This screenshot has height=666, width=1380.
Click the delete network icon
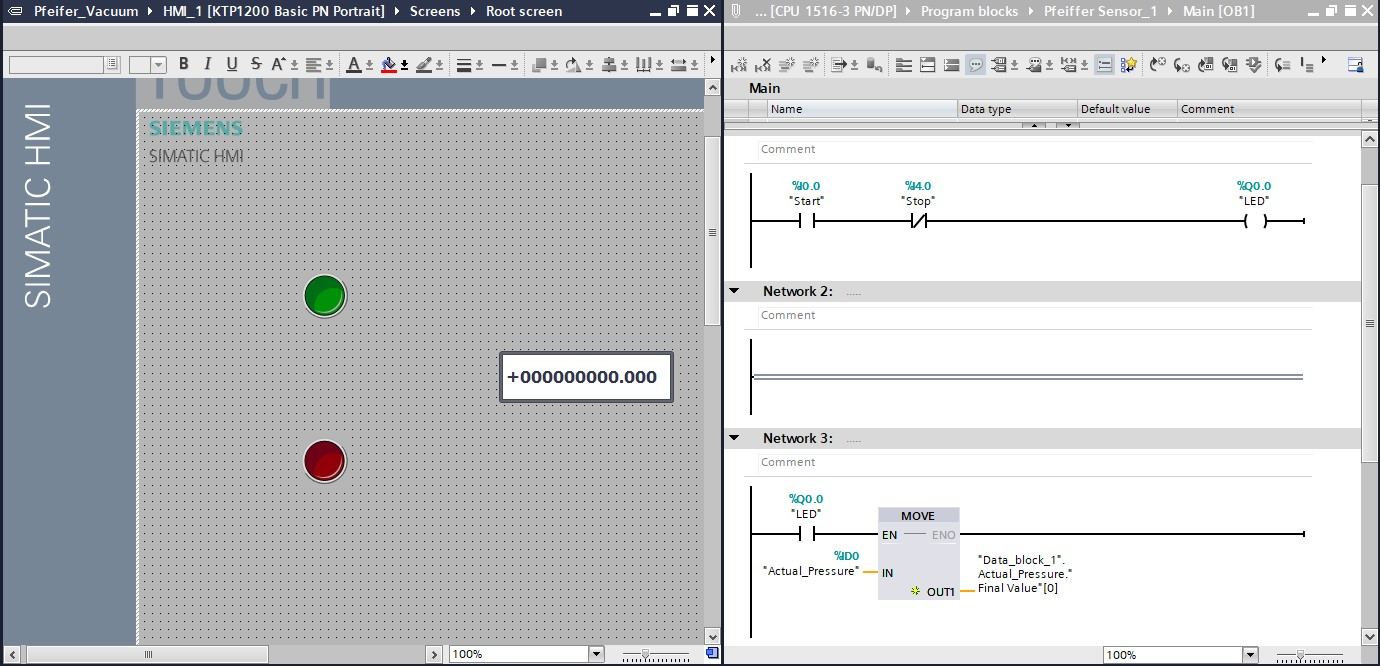tap(763, 65)
